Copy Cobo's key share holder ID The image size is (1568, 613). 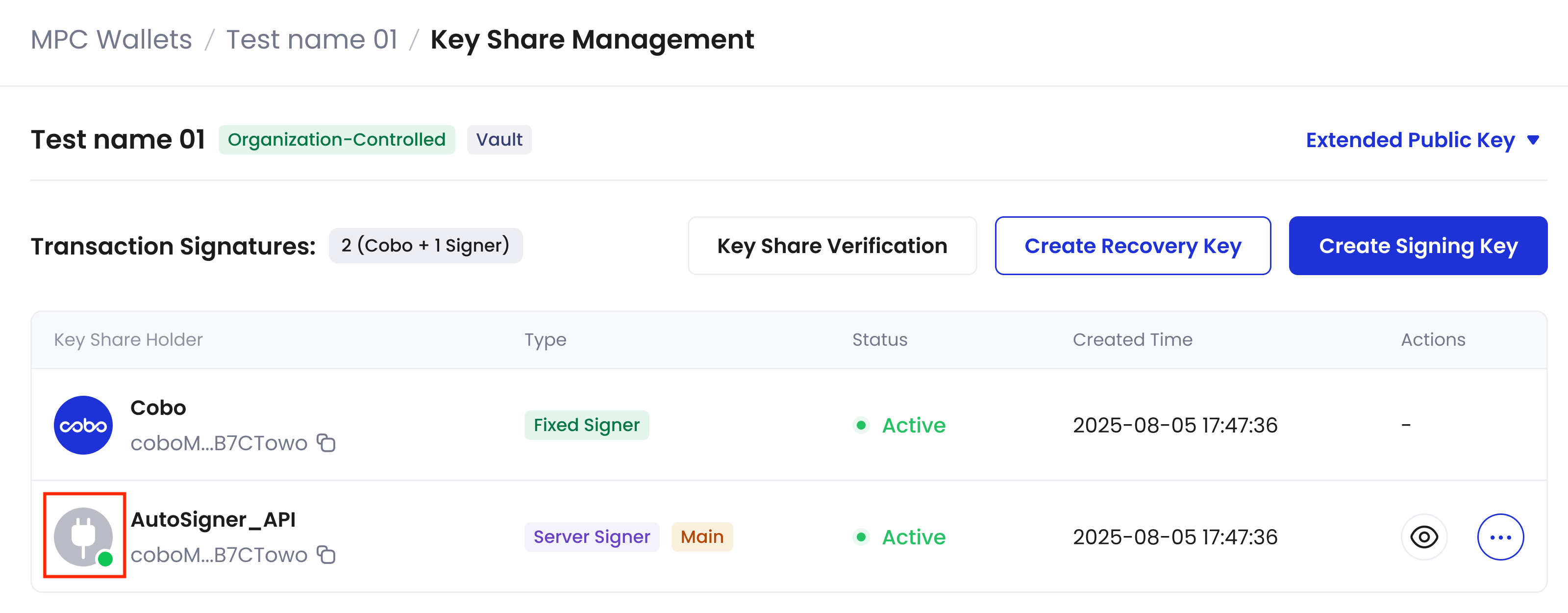327,443
